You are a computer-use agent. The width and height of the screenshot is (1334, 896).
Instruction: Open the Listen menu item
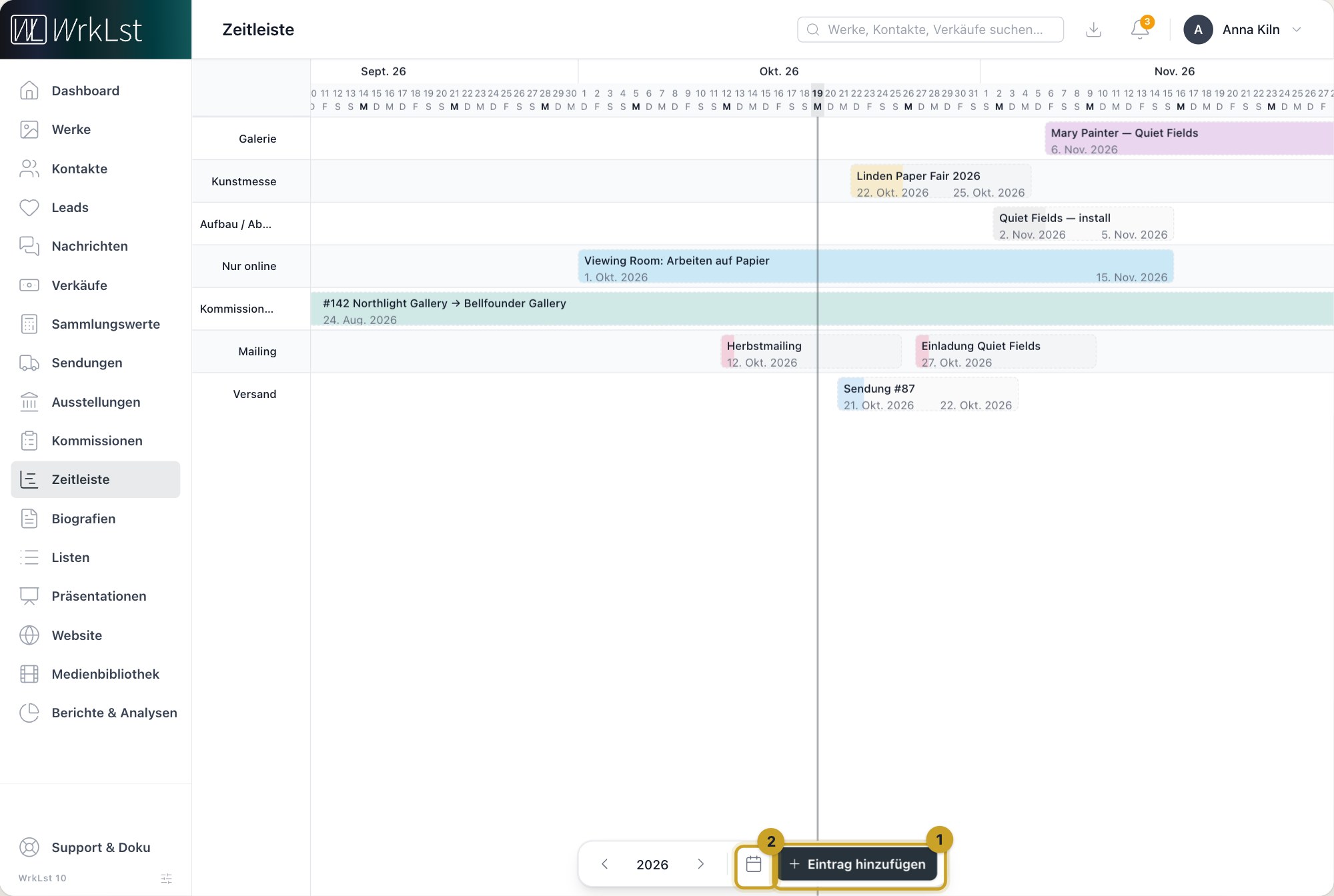click(95, 557)
